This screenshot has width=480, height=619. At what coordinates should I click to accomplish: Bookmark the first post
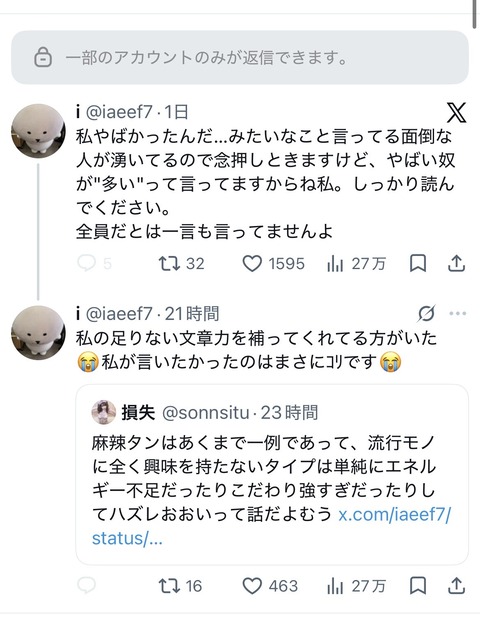[418, 263]
